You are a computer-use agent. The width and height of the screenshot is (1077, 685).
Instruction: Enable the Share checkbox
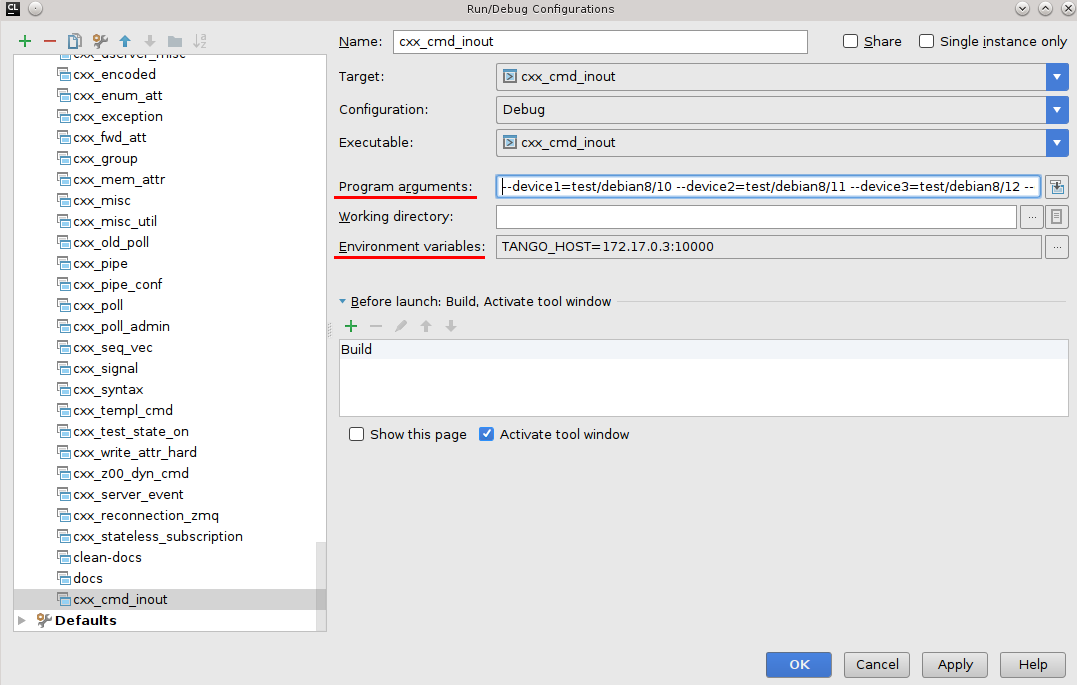pyautogui.click(x=851, y=42)
